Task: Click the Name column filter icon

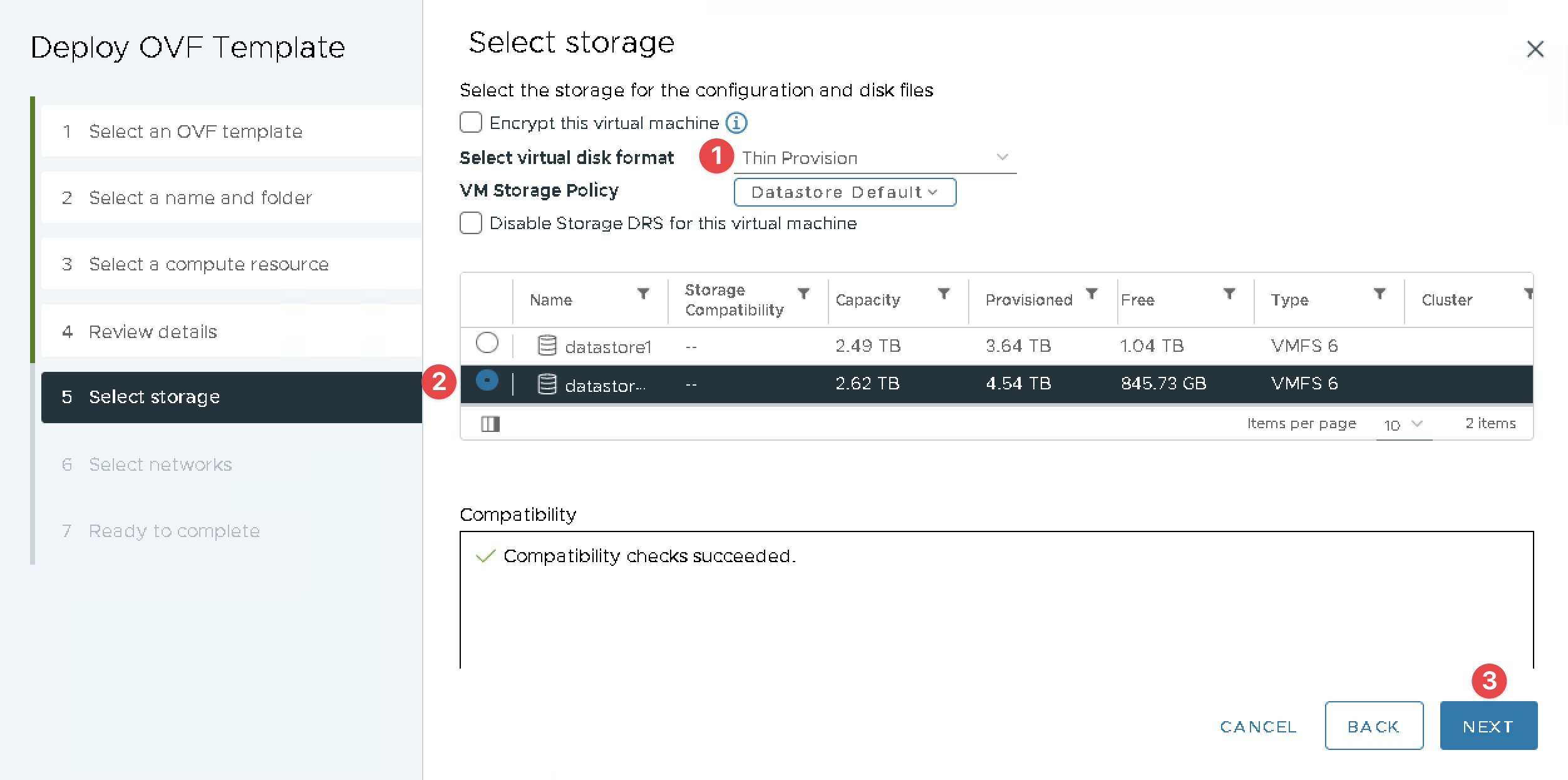Action: click(643, 294)
